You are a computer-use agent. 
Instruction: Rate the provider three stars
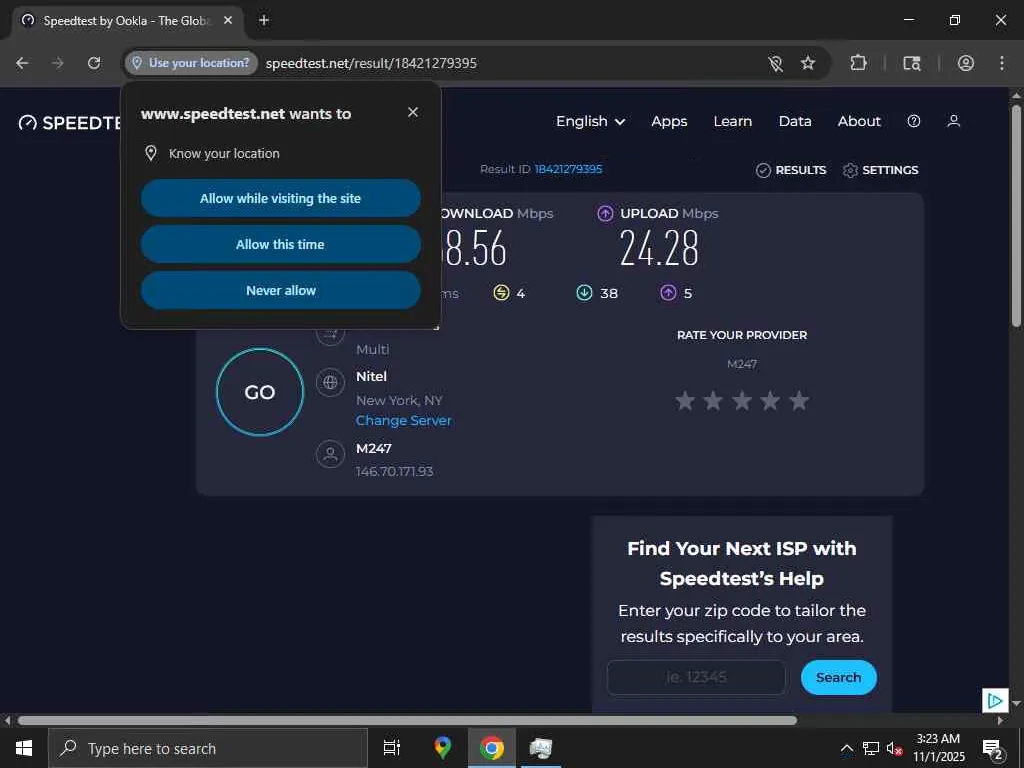pyautogui.click(x=742, y=400)
